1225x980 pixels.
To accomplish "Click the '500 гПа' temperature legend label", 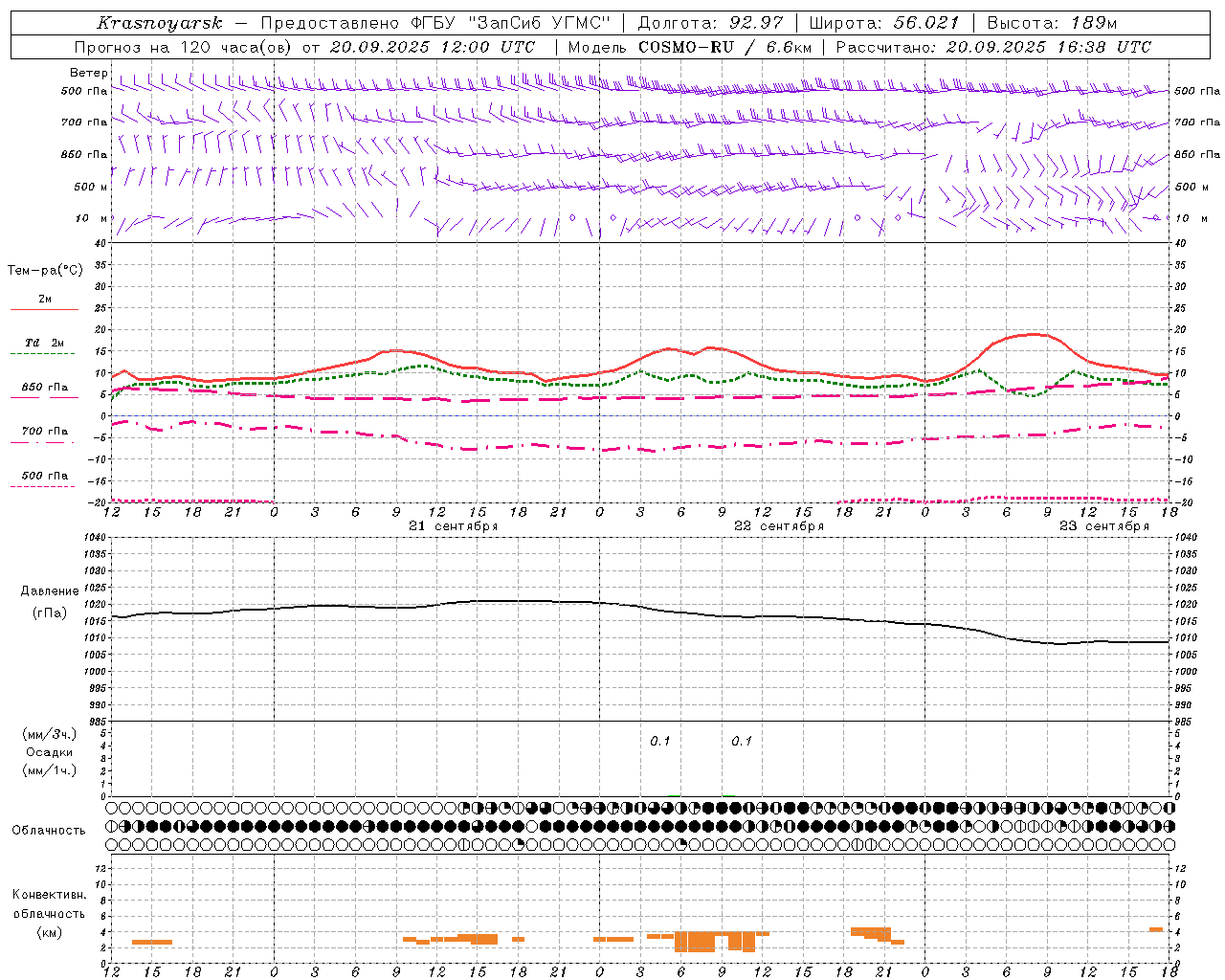I will [45, 476].
